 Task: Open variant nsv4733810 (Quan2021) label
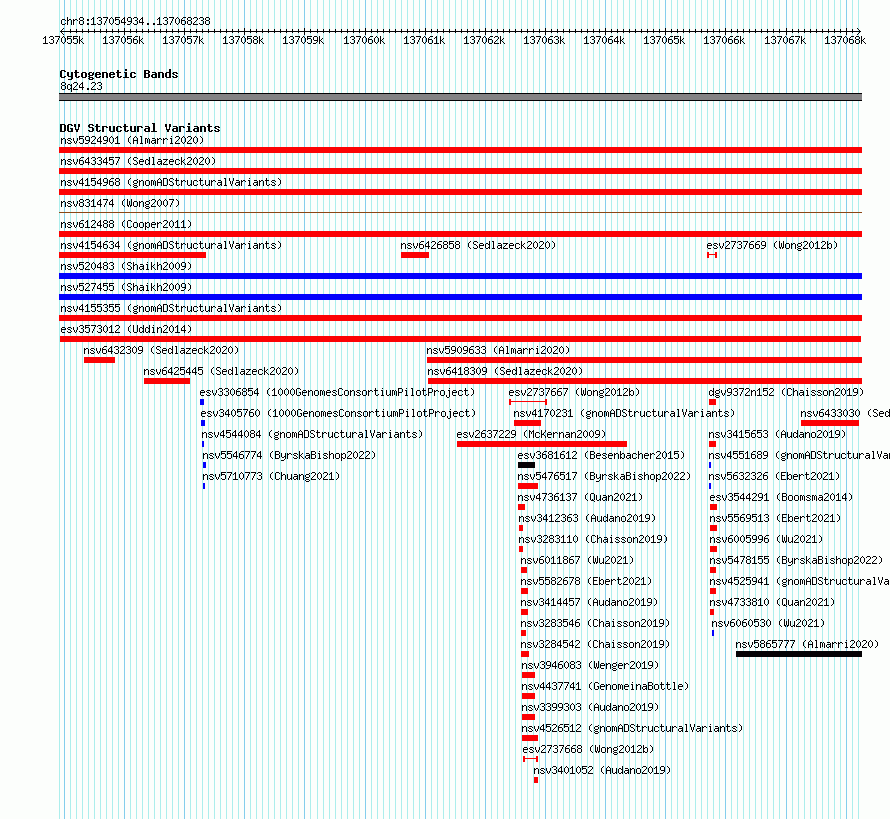pyautogui.click(x=773, y=602)
